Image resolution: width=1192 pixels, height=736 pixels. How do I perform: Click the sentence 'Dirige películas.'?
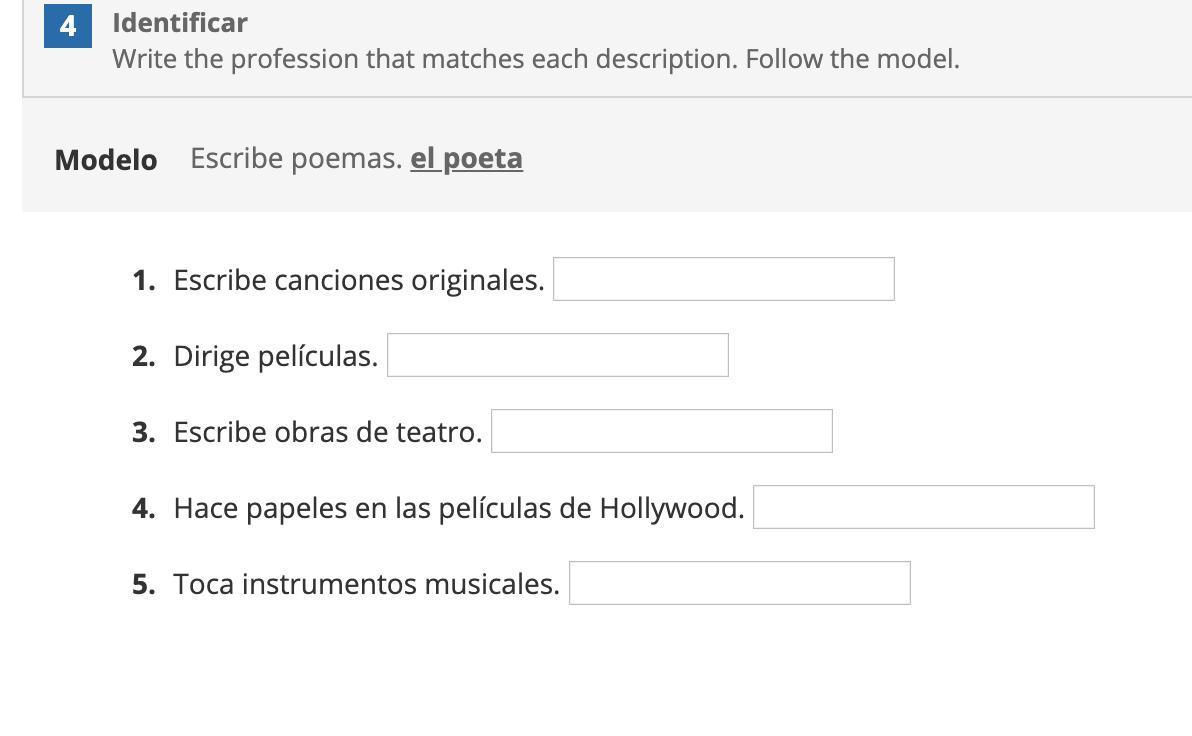(276, 356)
